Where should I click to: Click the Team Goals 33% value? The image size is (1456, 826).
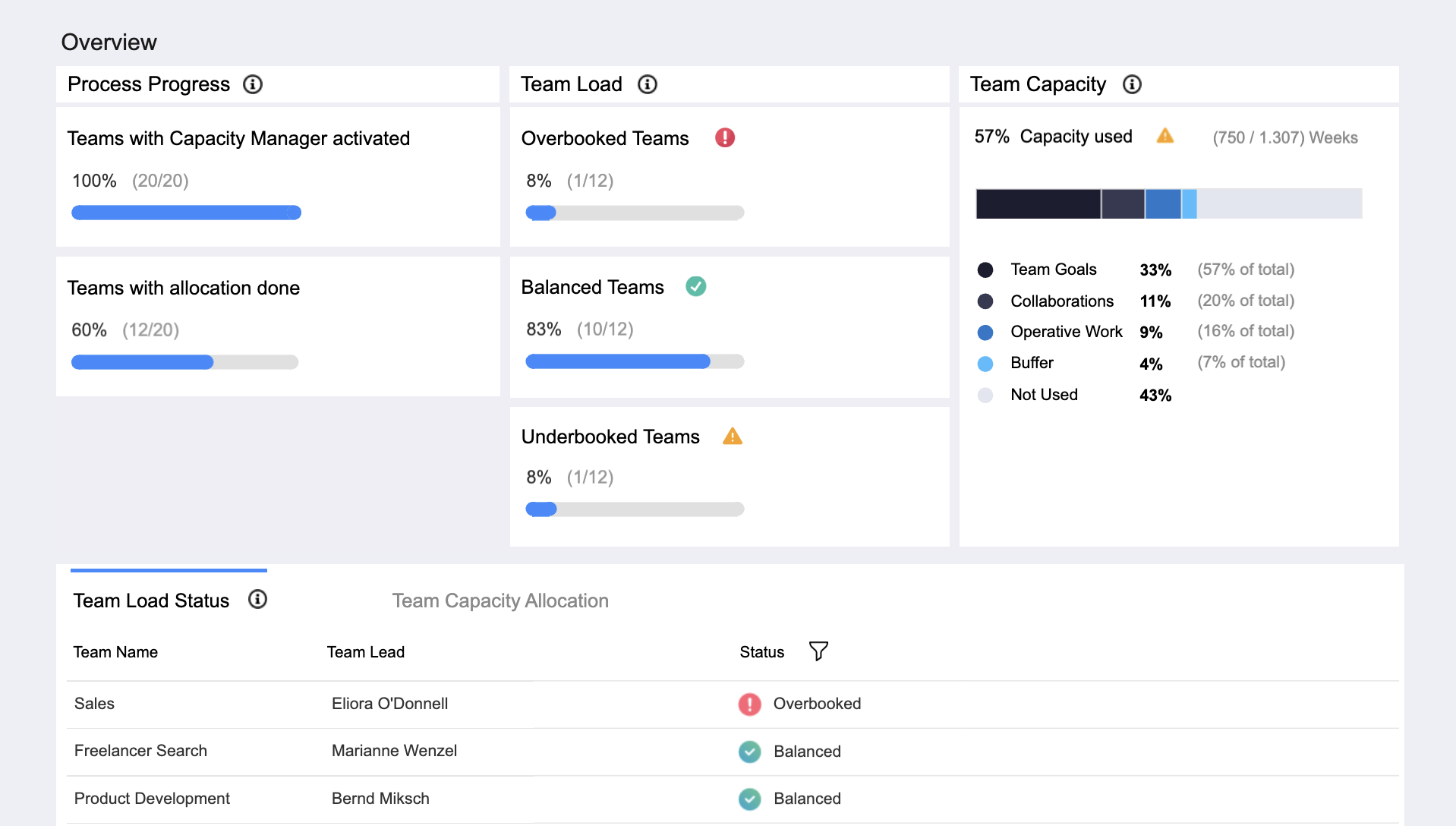1155,270
